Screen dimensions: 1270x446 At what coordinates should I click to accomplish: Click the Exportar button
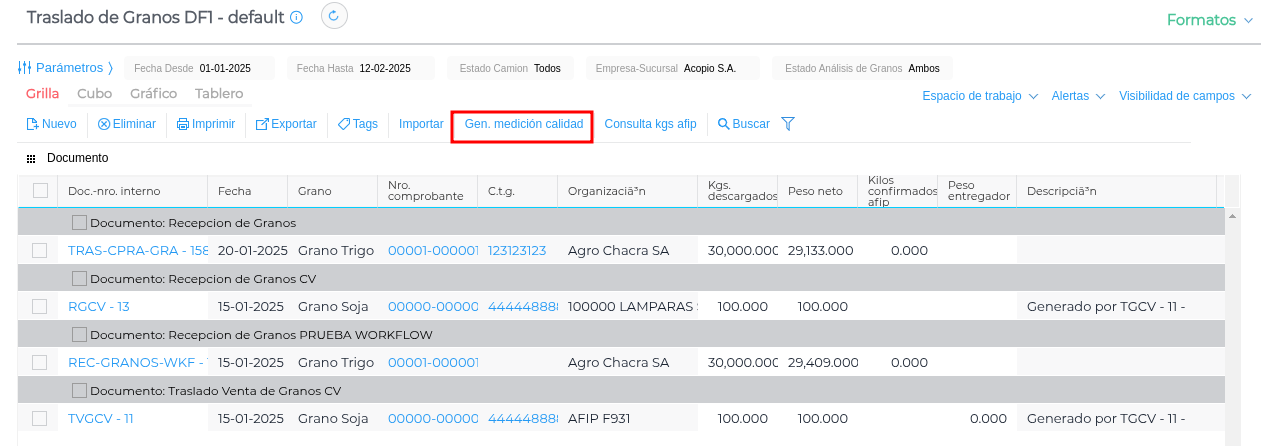[x=286, y=124]
